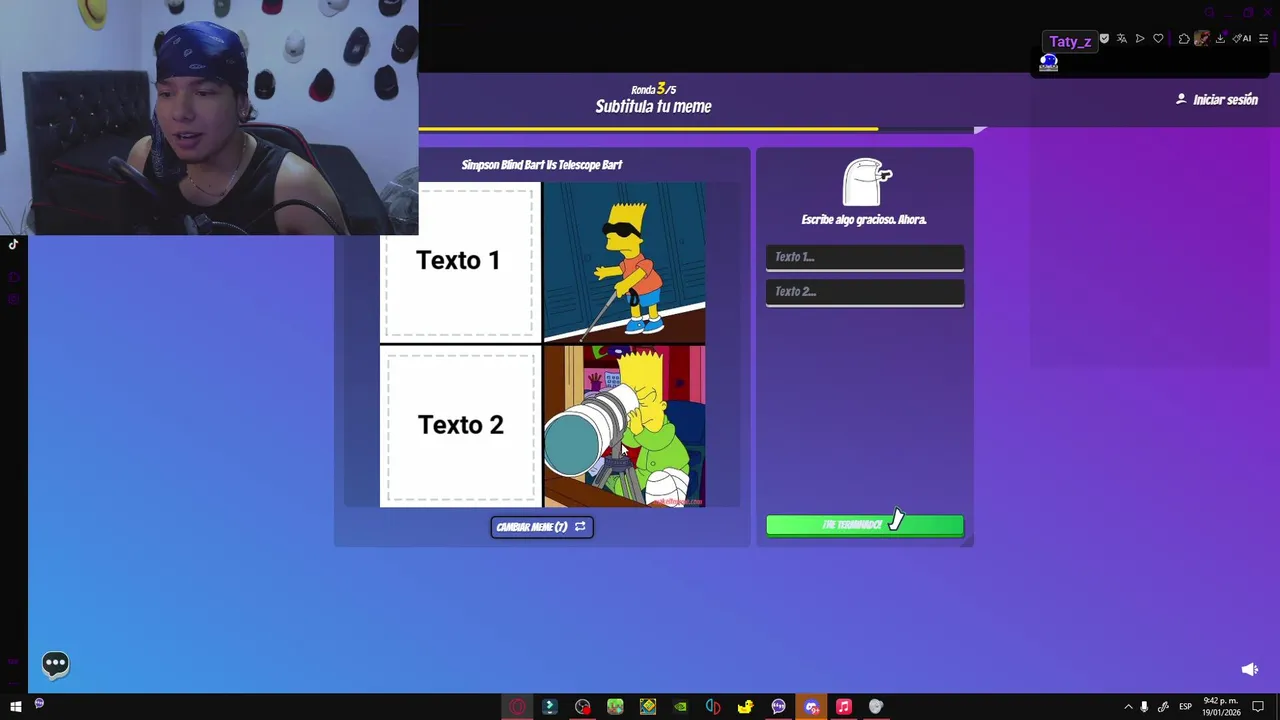The height and width of the screenshot is (720, 1280).
Task: Open the Taty_z profile badge
Action: click(1070, 41)
